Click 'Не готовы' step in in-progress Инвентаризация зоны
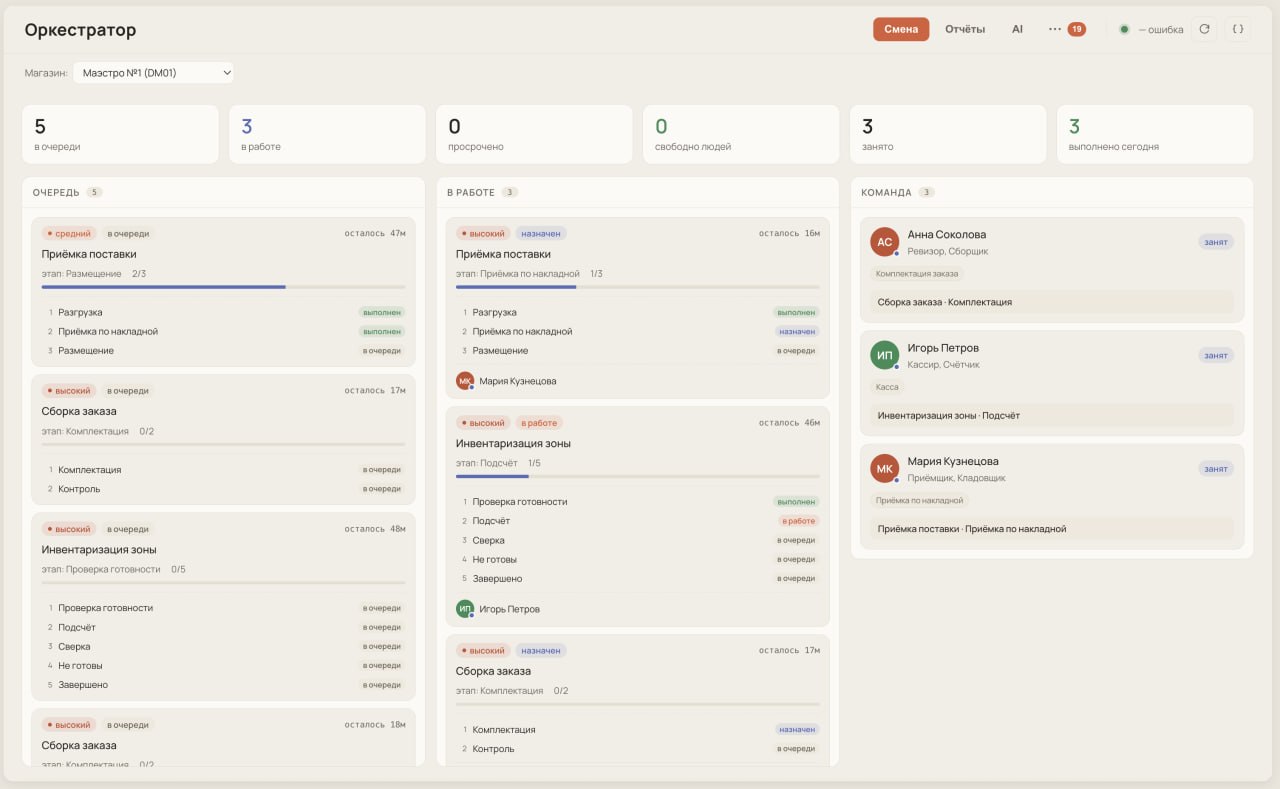The height and width of the screenshot is (789, 1280). coord(495,560)
